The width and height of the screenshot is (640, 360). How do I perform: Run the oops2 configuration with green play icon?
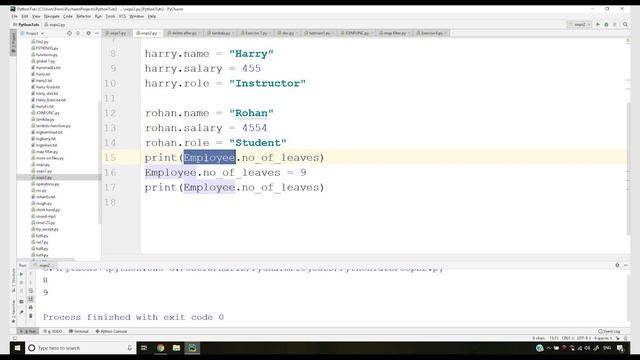coord(598,24)
